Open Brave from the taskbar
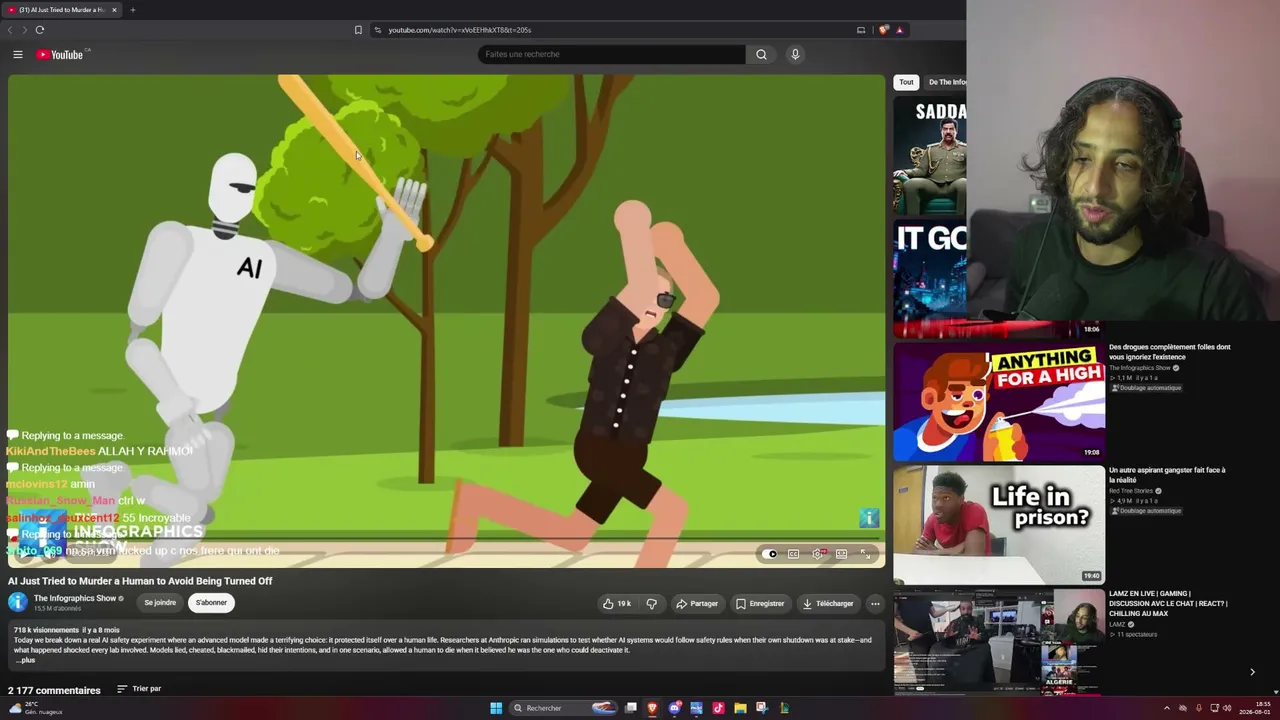Viewport: 1280px width, 720px height. 652,708
